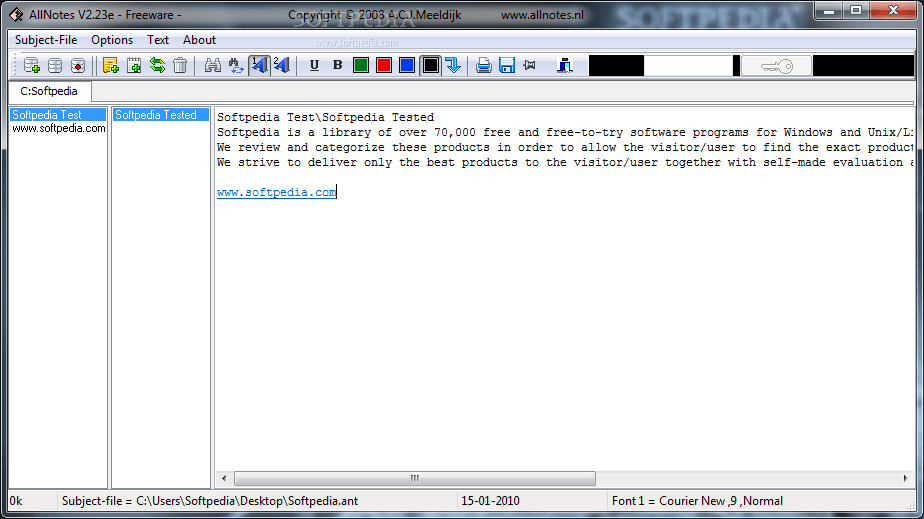Screen dimensions: 924x519
Task: Click the date 15-01-2010 in status bar
Action: (490, 501)
